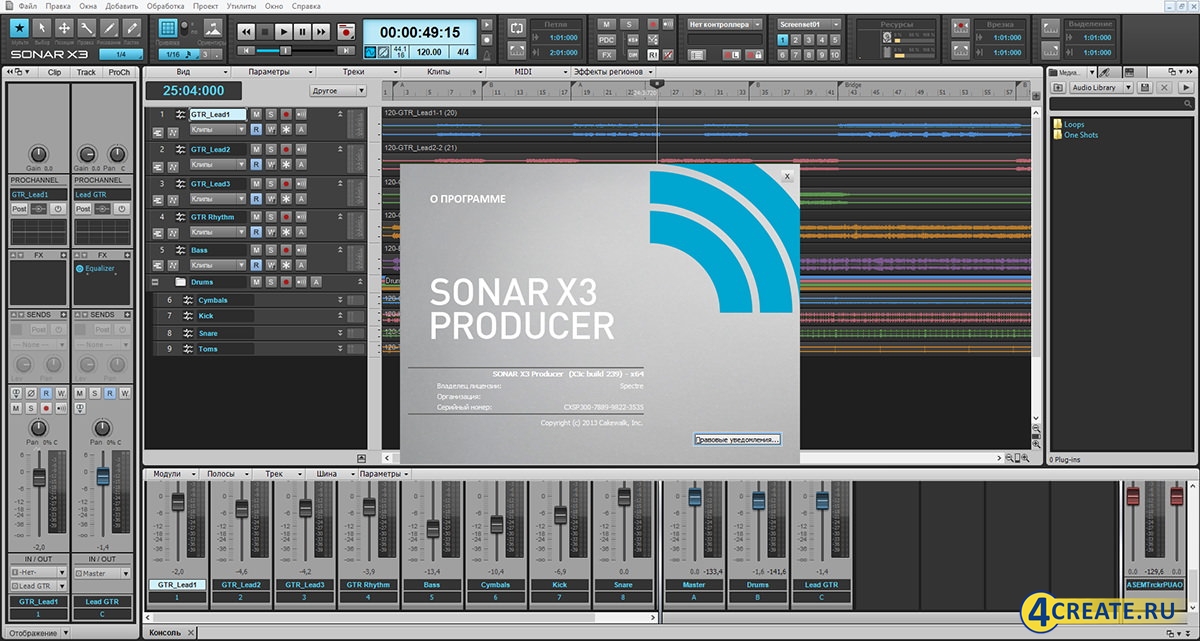
Task: Click the global Solo S button
Action: click(x=631, y=24)
